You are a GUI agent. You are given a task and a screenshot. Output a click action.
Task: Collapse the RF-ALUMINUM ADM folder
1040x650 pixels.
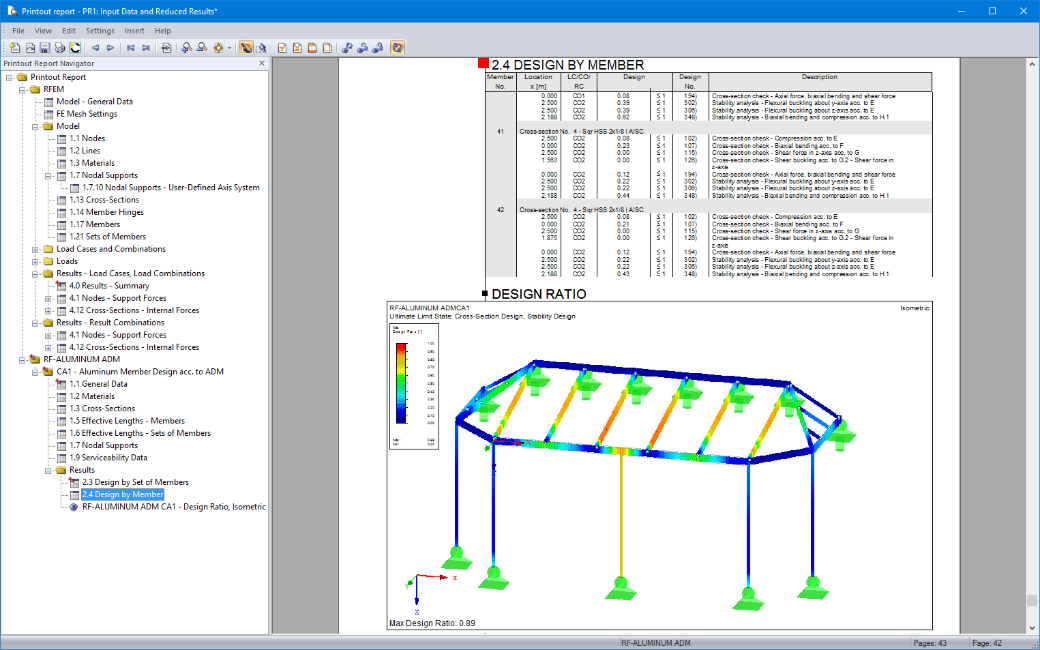tap(23, 359)
